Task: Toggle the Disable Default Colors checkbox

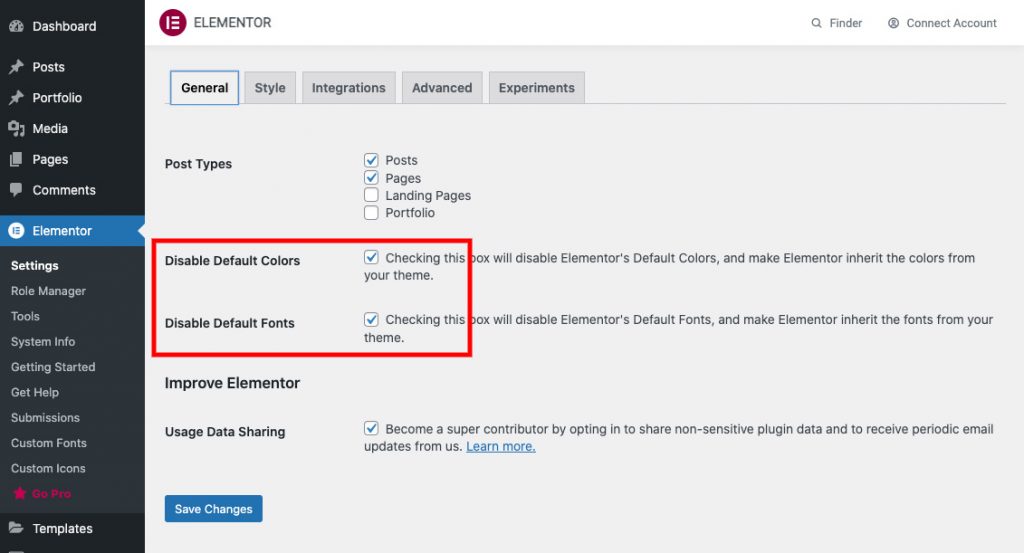Action: click(371, 257)
